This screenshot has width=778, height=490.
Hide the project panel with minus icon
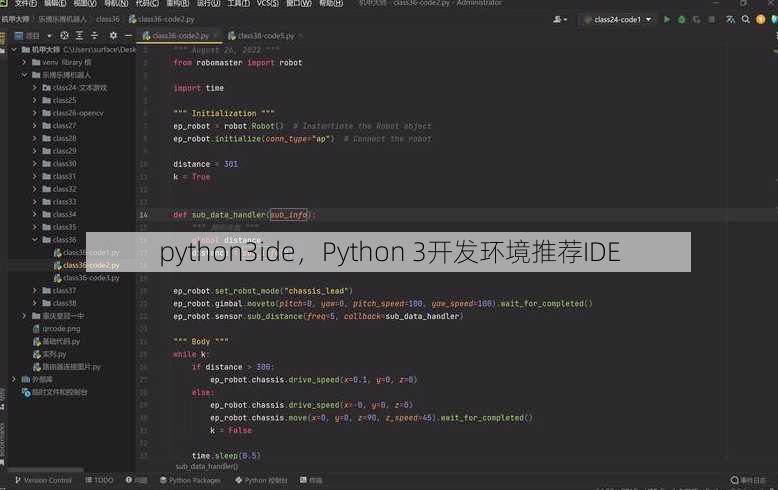click(128, 36)
